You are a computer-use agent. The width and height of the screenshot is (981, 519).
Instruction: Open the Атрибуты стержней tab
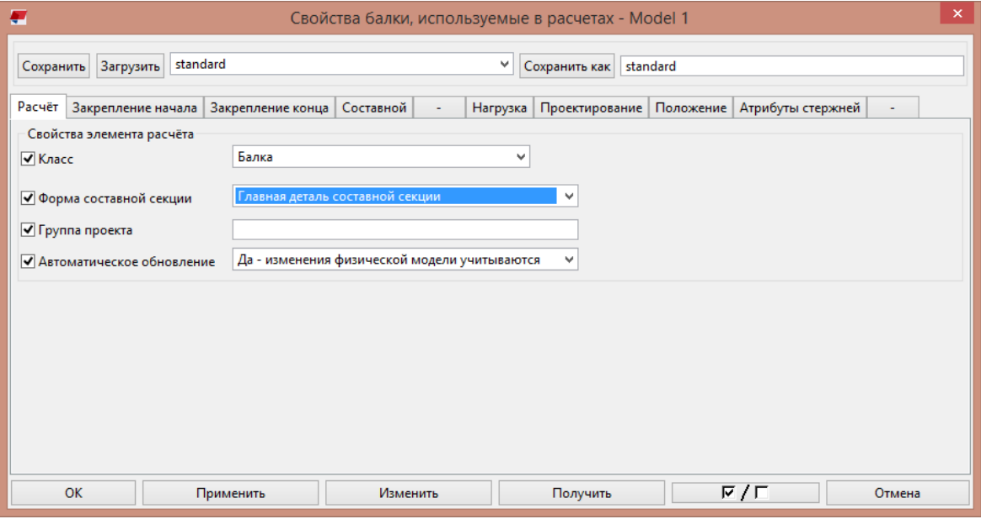799,108
